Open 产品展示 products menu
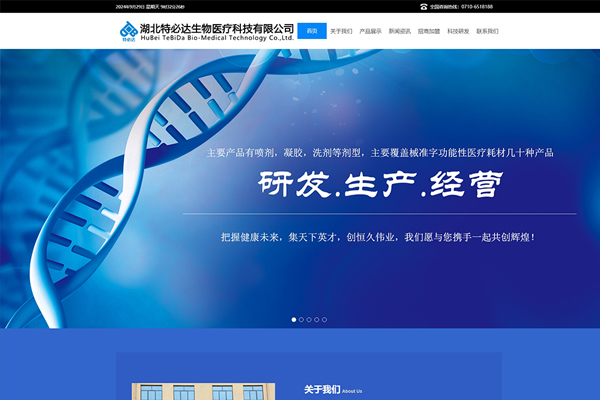Image resolution: width=600 pixels, height=400 pixels. click(370, 31)
